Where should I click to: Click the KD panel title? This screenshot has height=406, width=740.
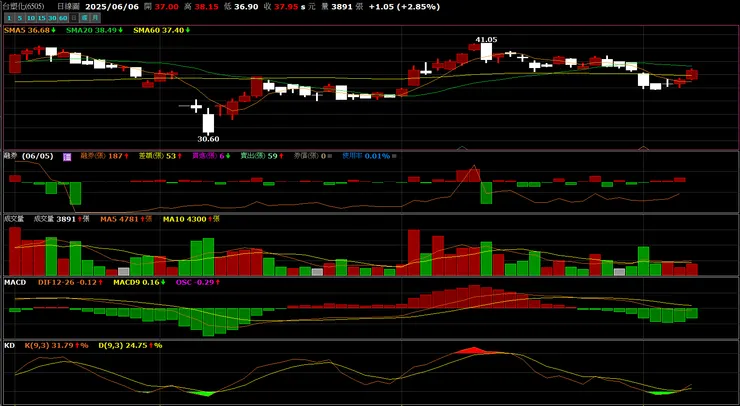[x=9, y=346]
